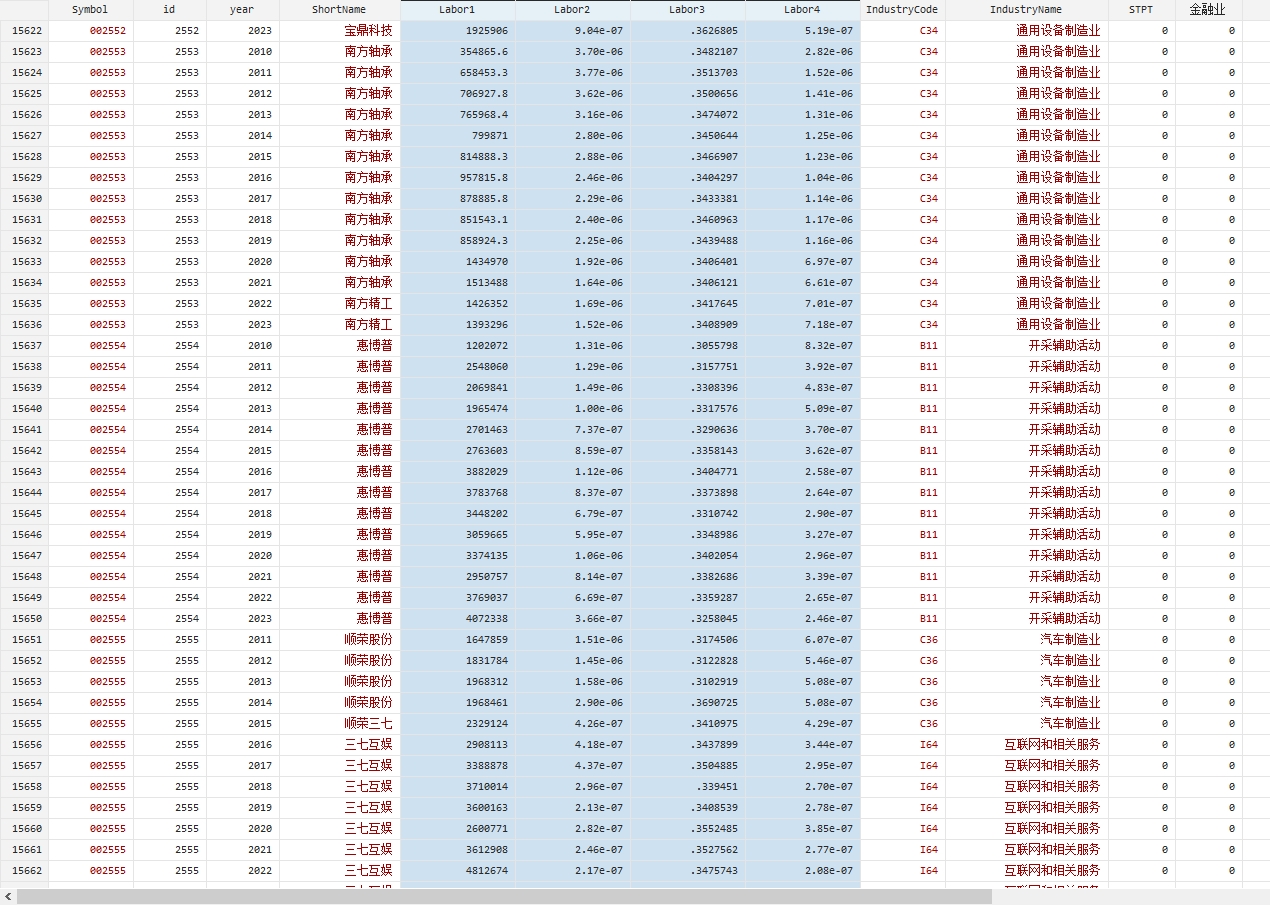
Task: Click ShortName 惠博普 in row 15637
Action: pos(374,346)
